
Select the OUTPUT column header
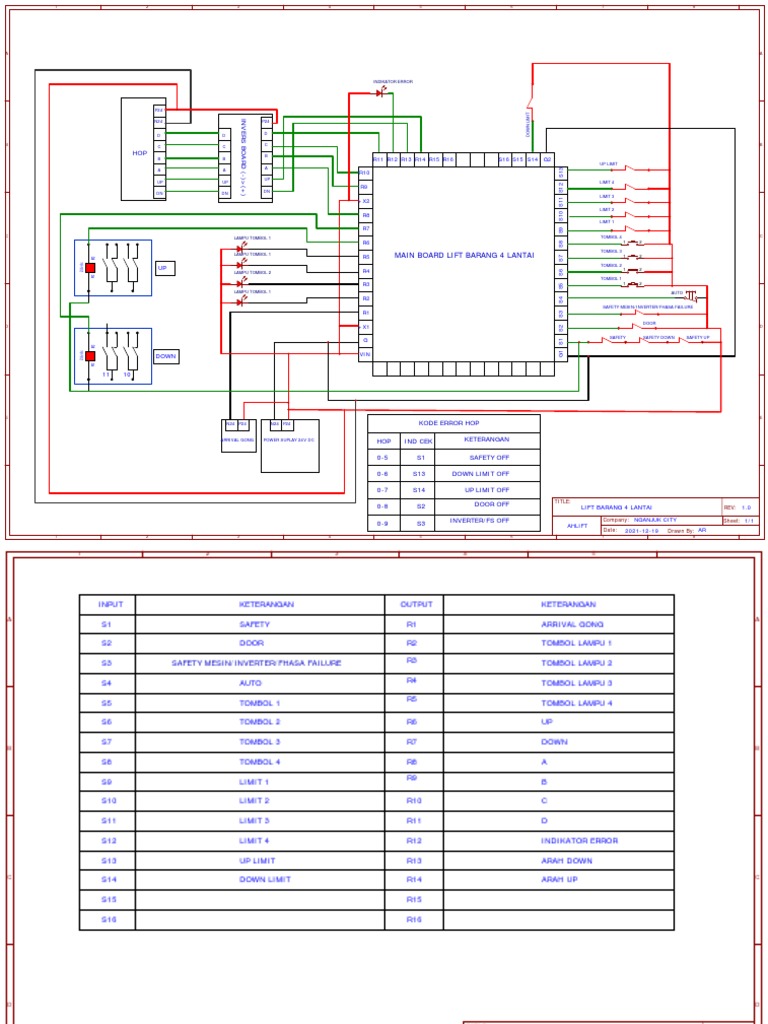pos(415,604)
